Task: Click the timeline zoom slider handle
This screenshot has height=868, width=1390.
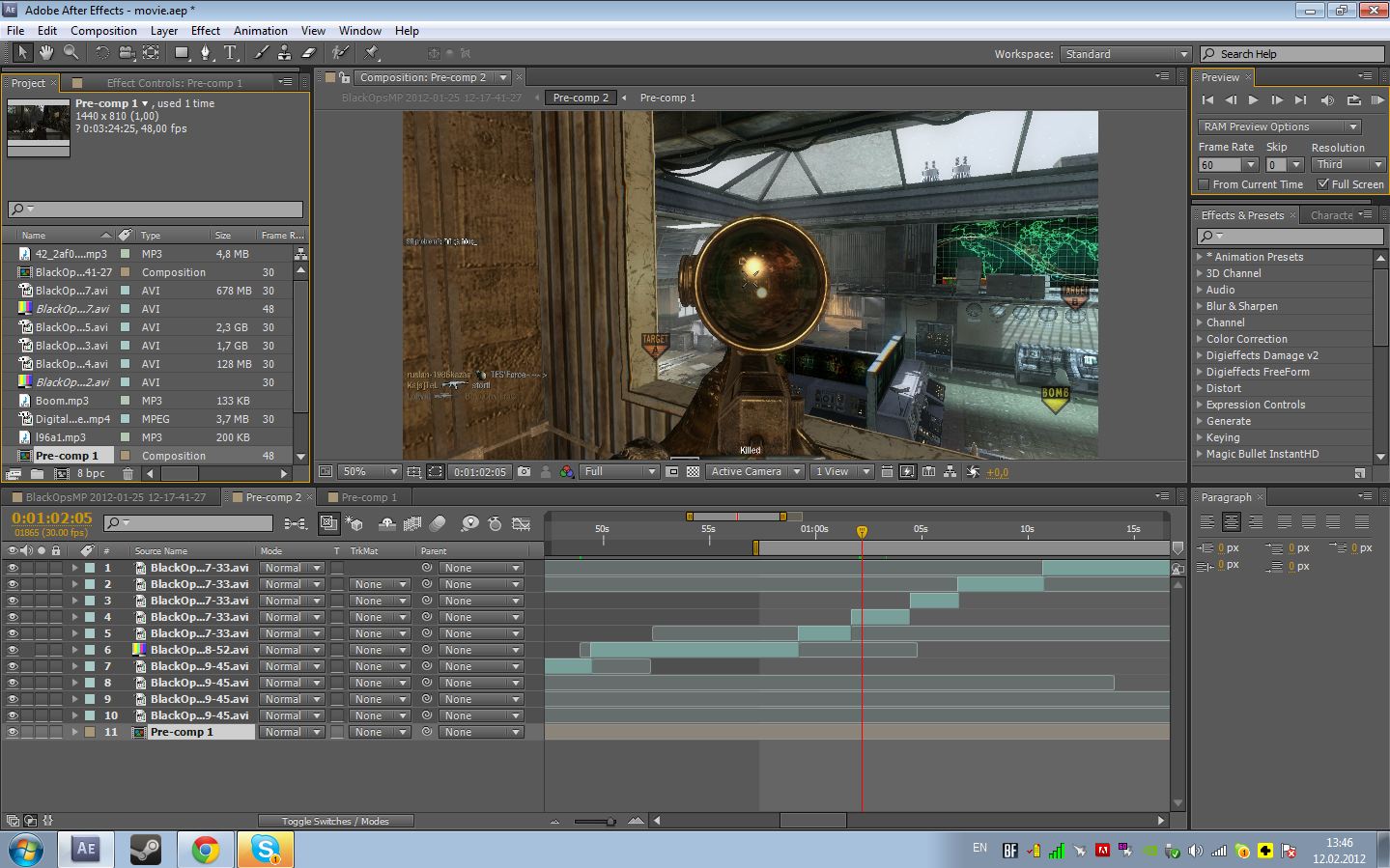Action: pos(610,822)
